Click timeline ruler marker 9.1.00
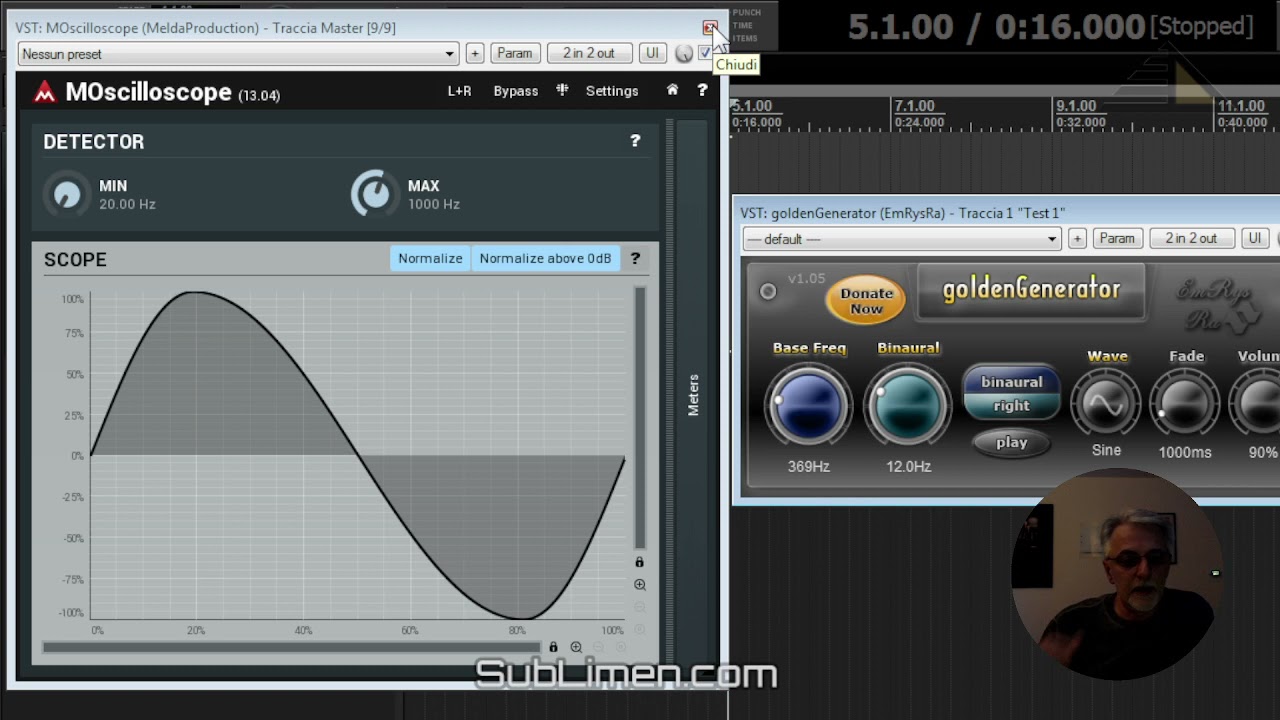This screenshot has height=720, width=1280. coord(1076,106)
